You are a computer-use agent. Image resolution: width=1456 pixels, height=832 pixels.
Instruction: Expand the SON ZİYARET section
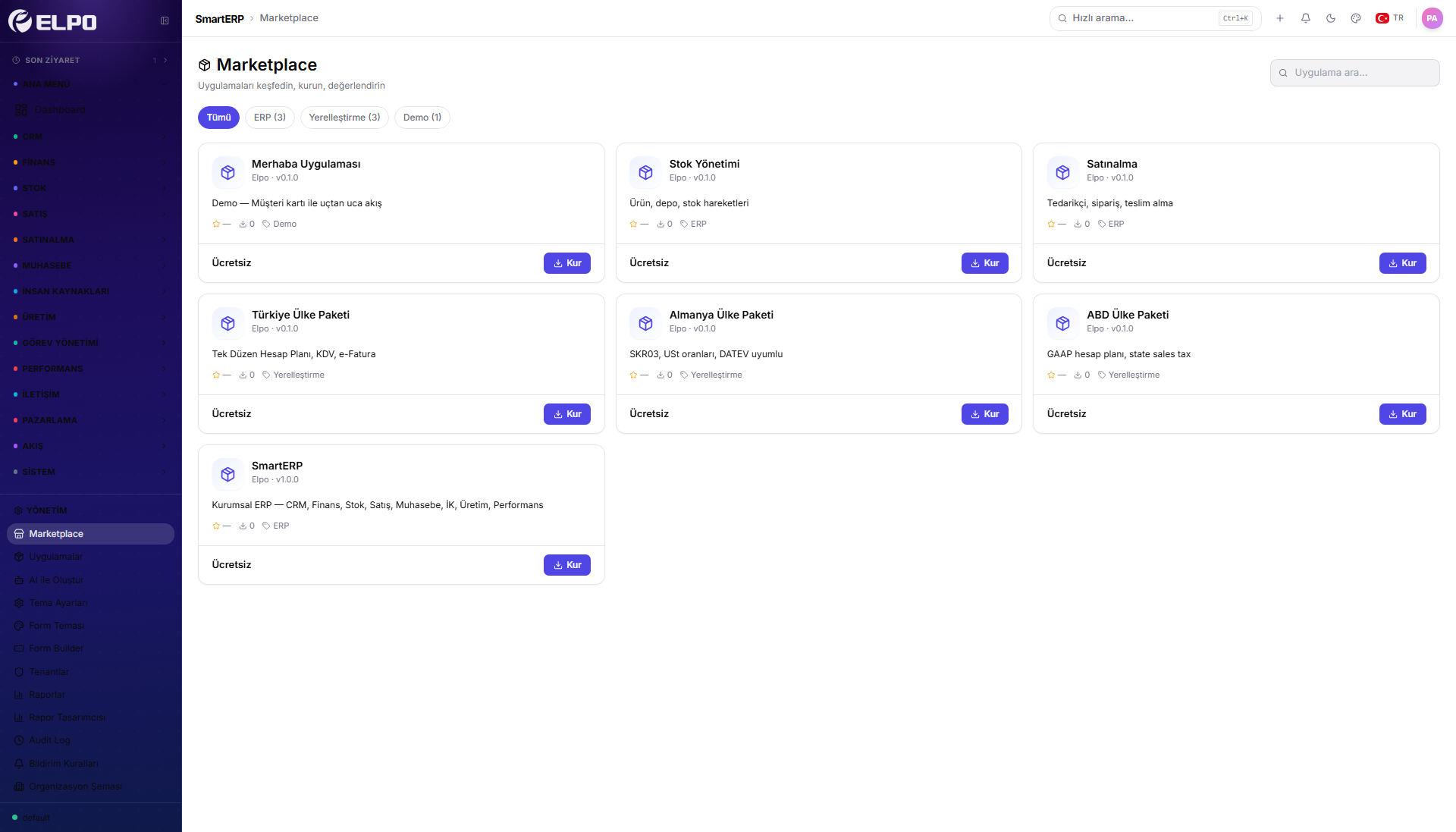click(91, 60)
